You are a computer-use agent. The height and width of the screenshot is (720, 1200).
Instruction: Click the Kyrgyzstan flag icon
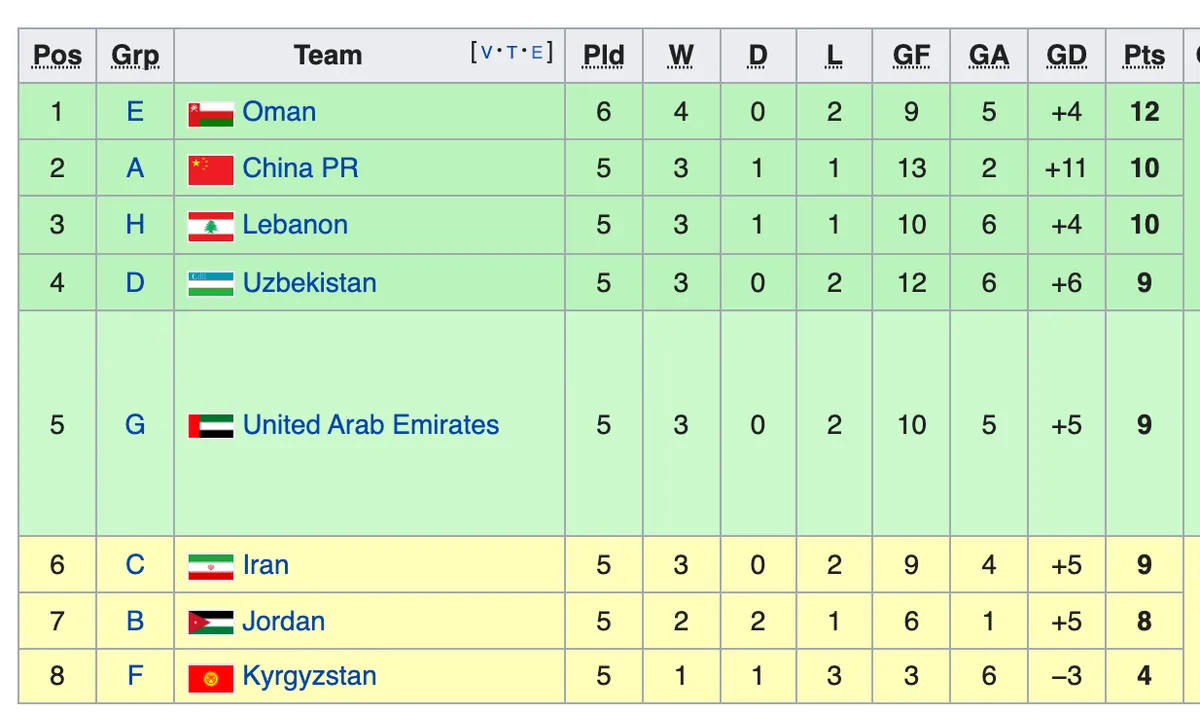click(211, 678)
